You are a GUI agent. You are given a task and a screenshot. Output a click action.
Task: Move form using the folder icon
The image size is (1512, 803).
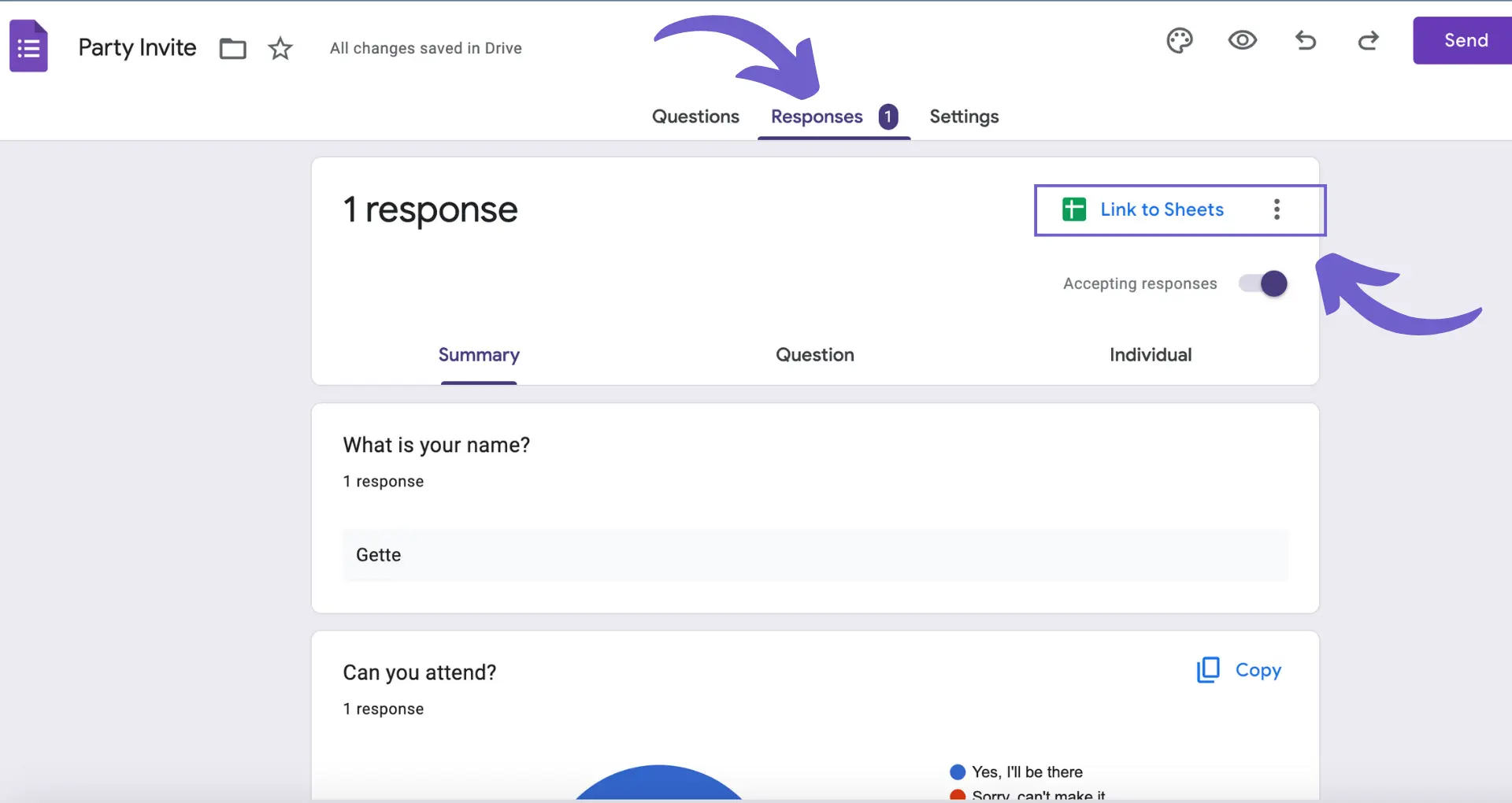pyautogui.click(x=232, y=49)
